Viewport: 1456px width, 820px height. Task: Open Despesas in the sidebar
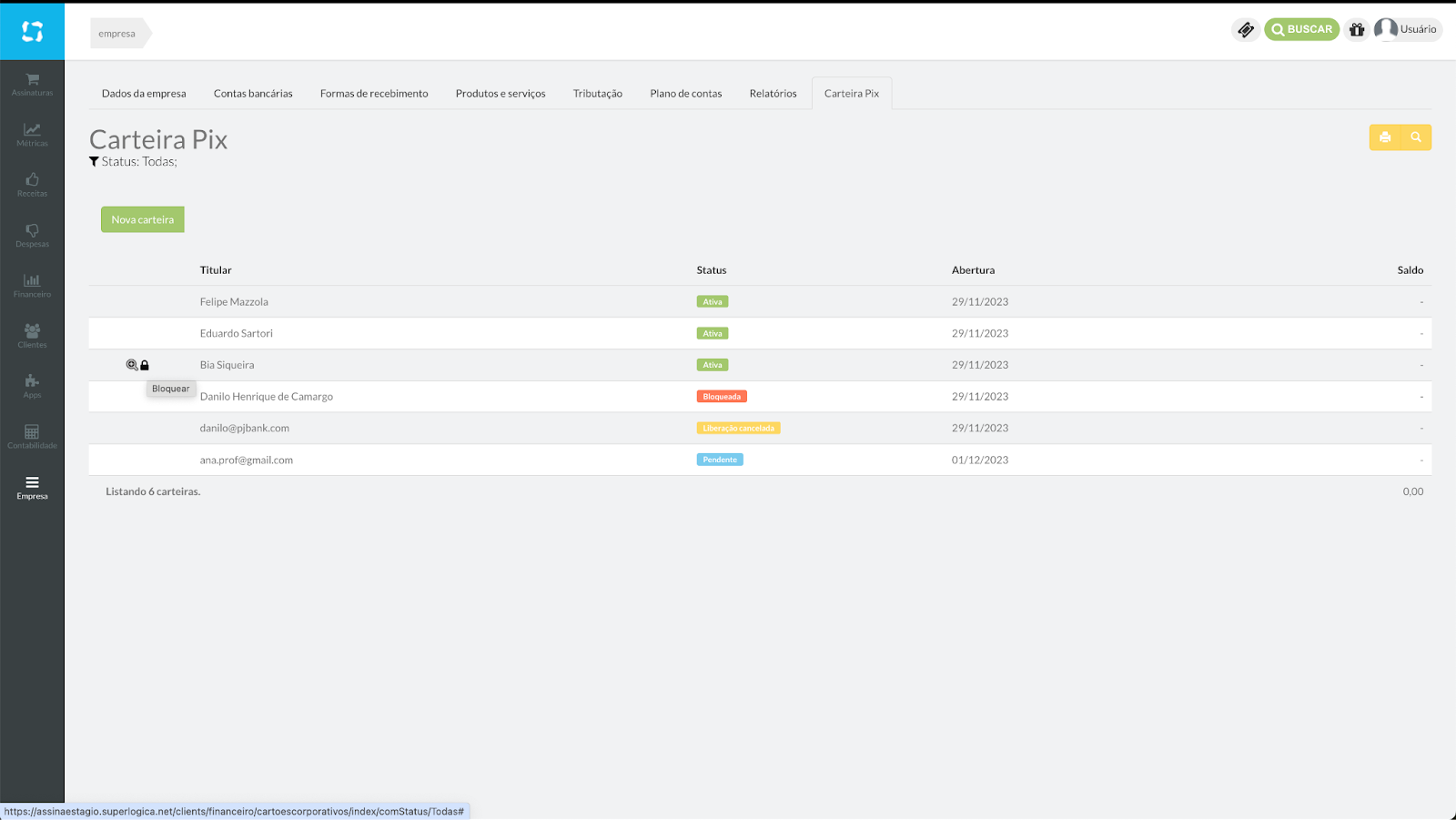(x=32, y=236)
